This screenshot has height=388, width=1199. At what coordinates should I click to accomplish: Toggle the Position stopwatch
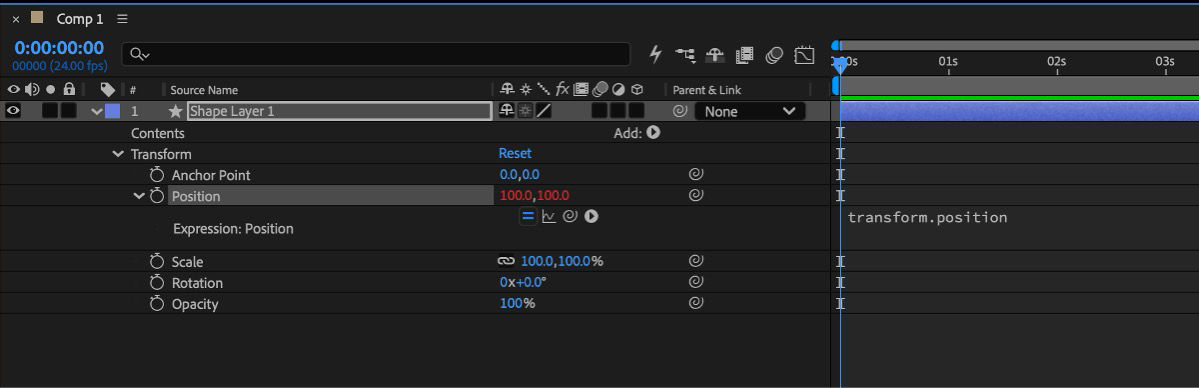point(157,196)
